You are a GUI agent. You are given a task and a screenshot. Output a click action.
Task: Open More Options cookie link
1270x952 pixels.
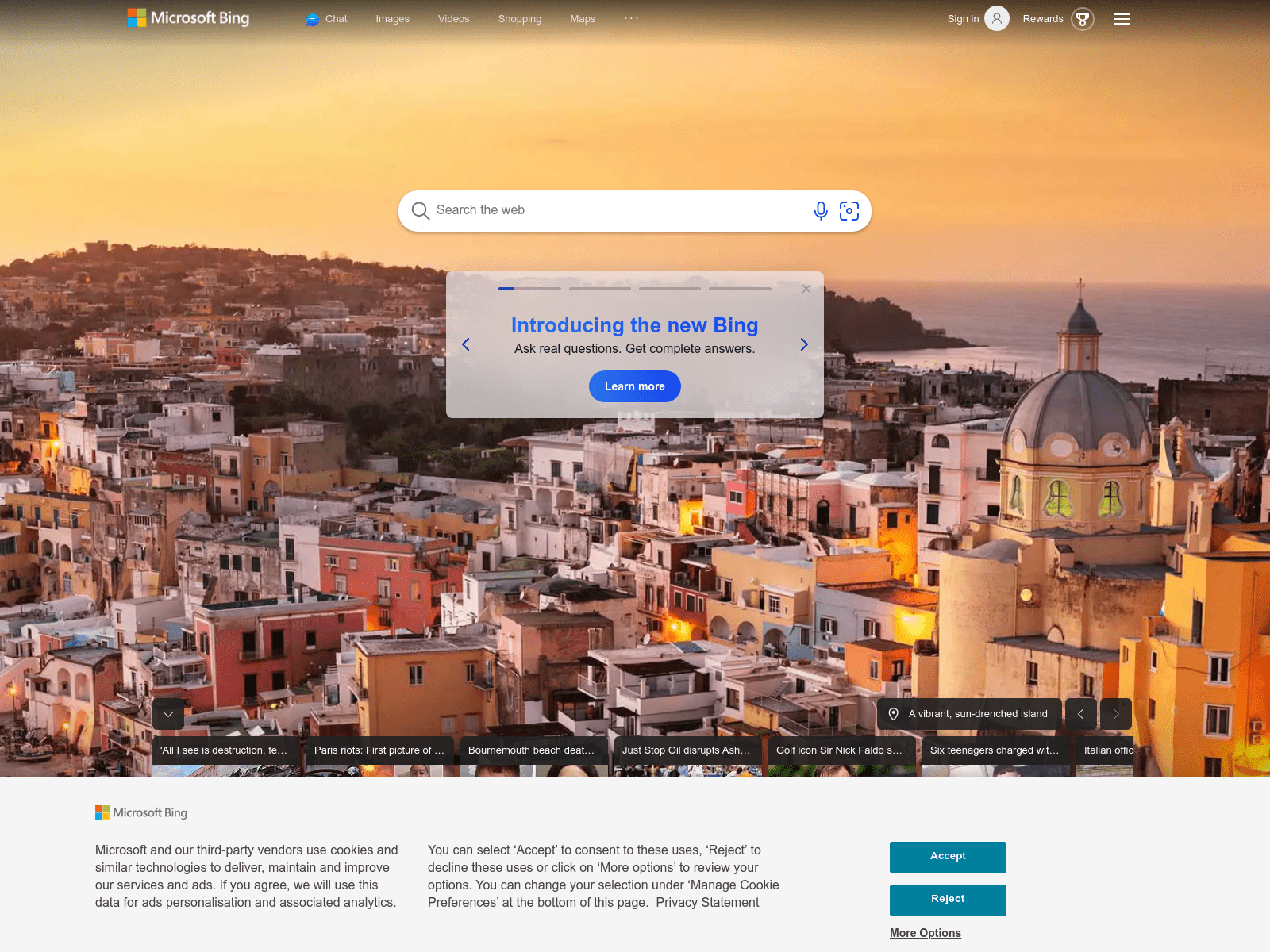[x=926, y=933]
